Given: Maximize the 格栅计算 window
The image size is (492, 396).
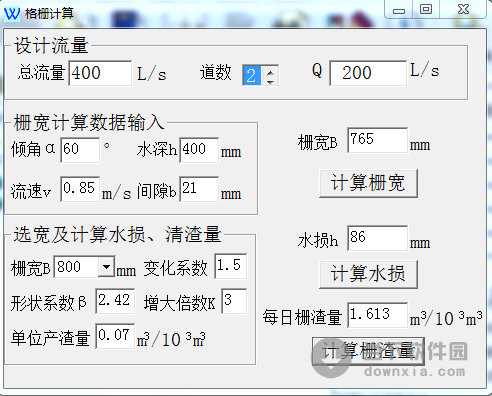Looking at the screenshot, I should tap(426, 9).
